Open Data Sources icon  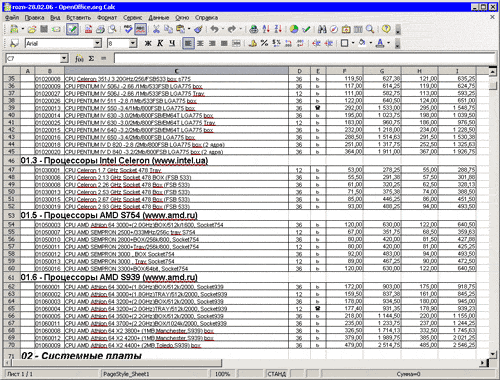click(358, 29)
